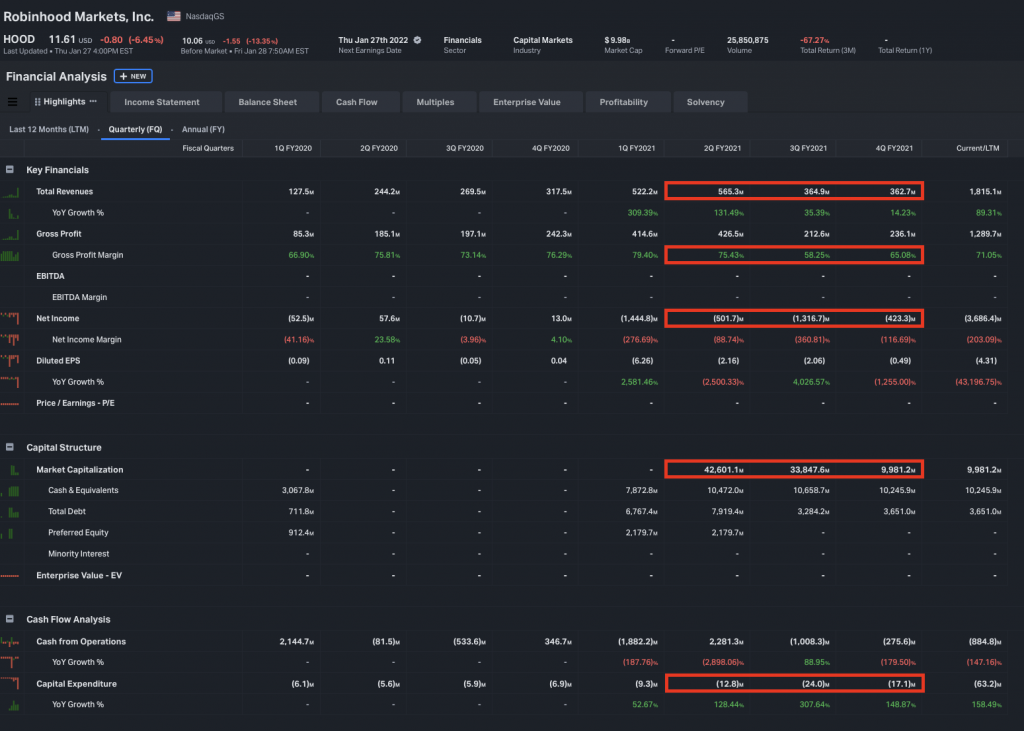
Task: Click the drag handle icon on Highlights
Action: 37,102
